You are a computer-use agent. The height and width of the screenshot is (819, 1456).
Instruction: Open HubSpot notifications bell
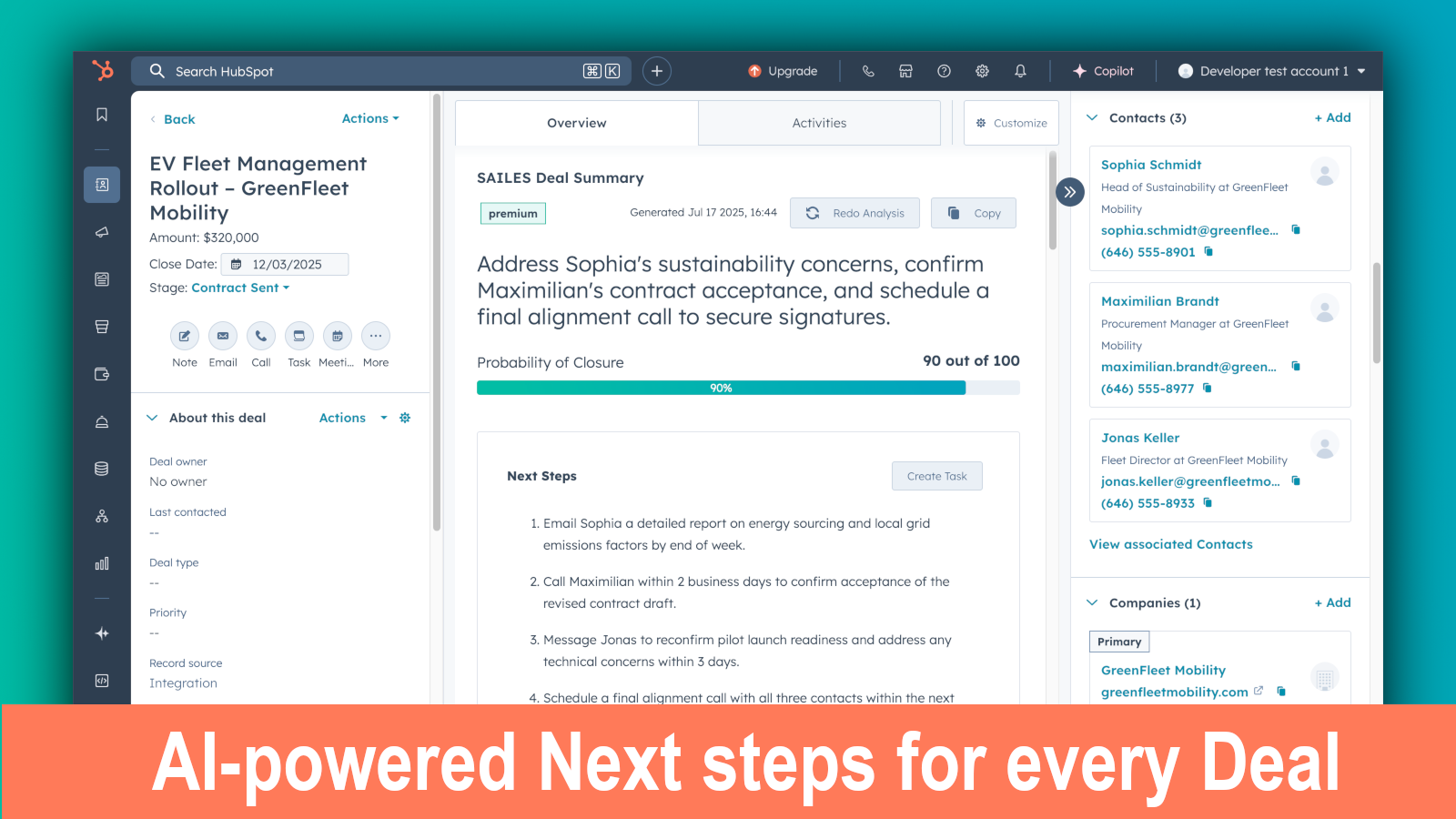click(1020, 71)
